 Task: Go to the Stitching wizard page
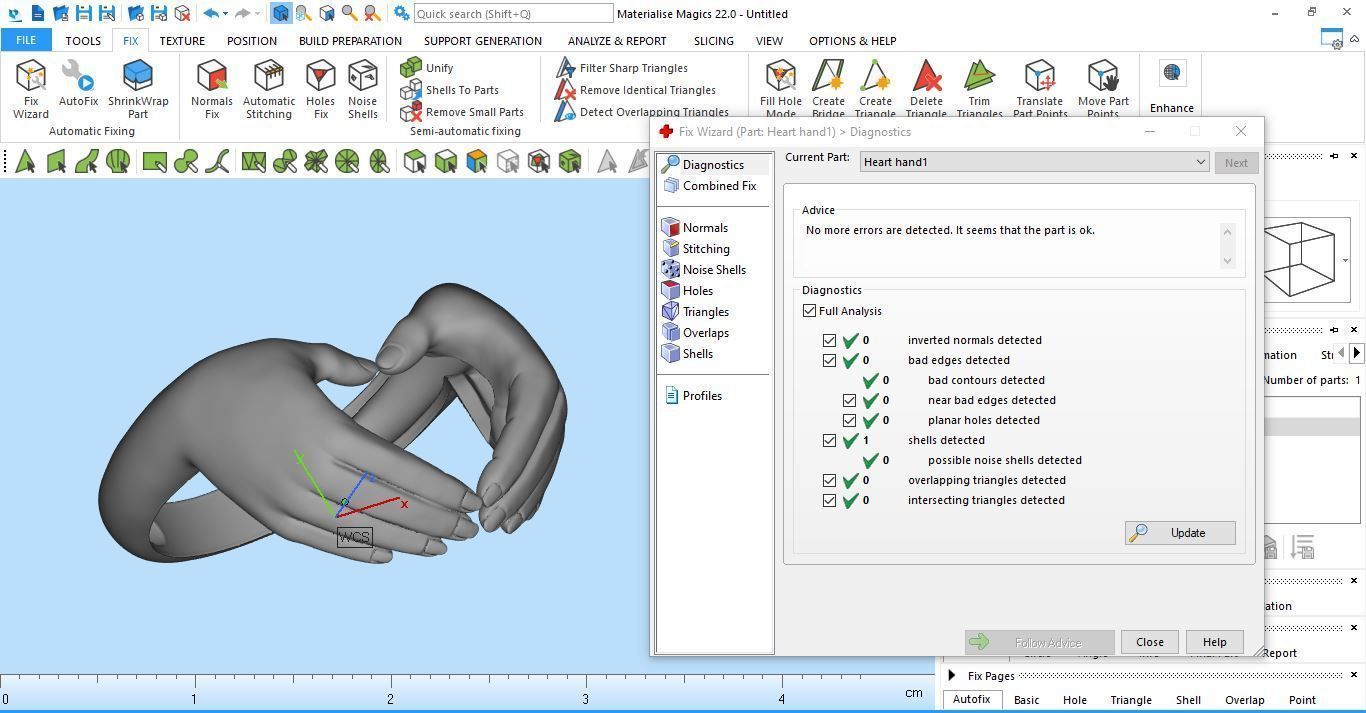click(x=696, y=249)
